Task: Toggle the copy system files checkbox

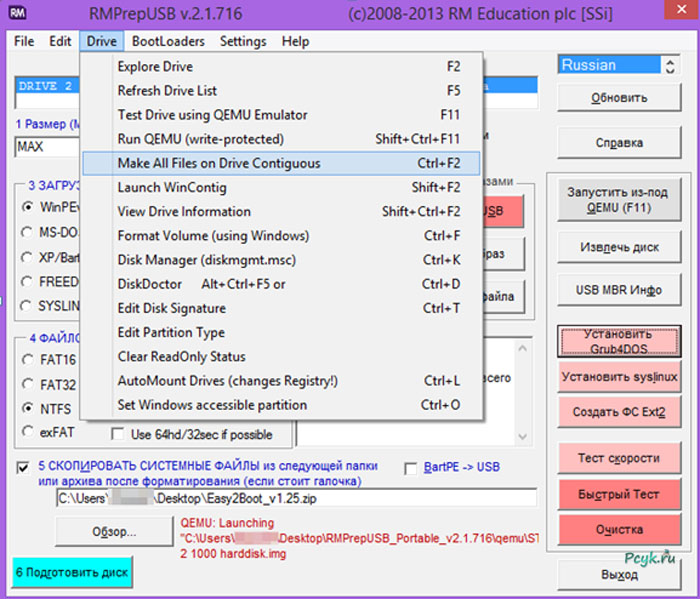Action: (x=23, y=468)
